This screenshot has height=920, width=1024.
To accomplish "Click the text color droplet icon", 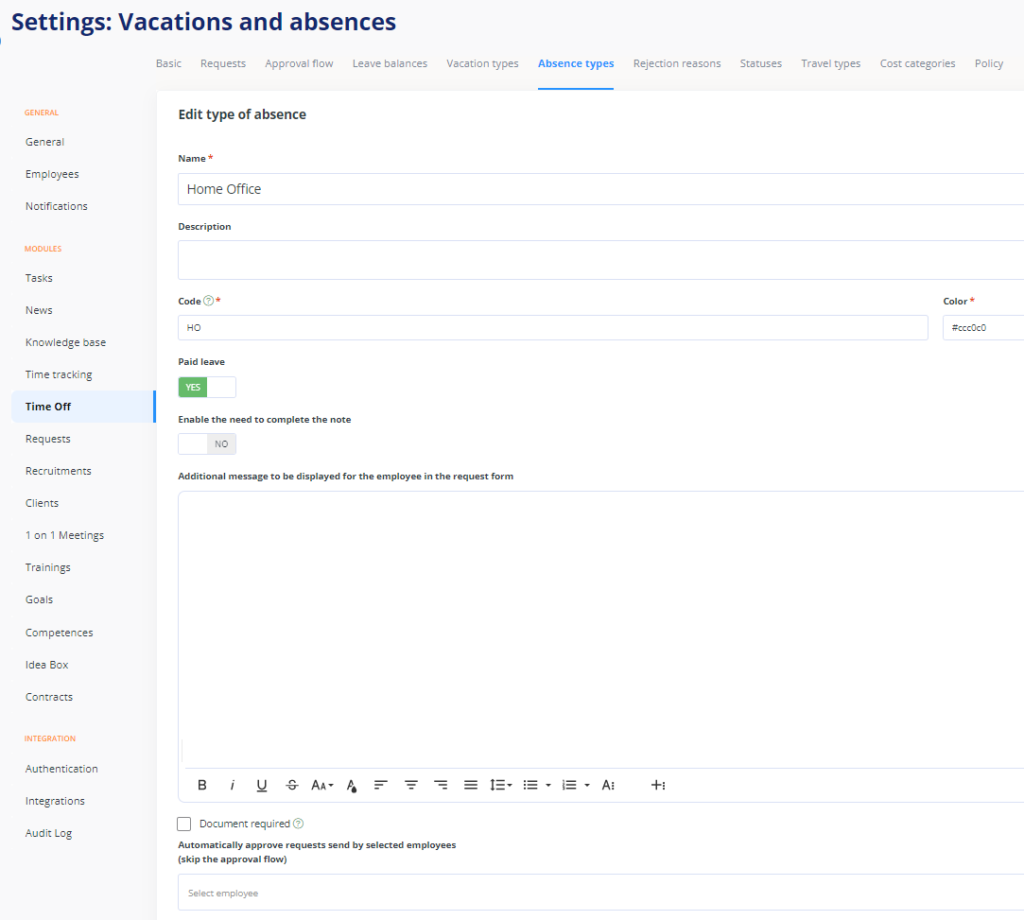I will point(351,786).
